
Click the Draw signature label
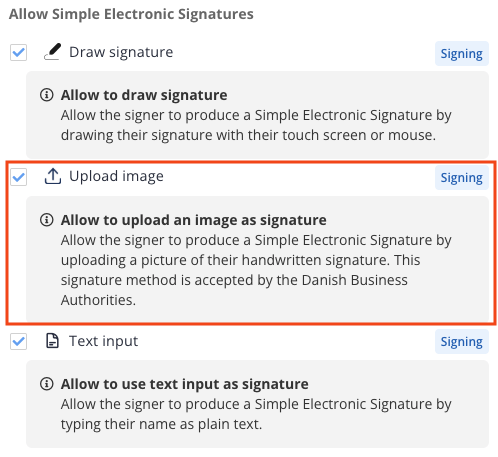[x=121, y=52]
